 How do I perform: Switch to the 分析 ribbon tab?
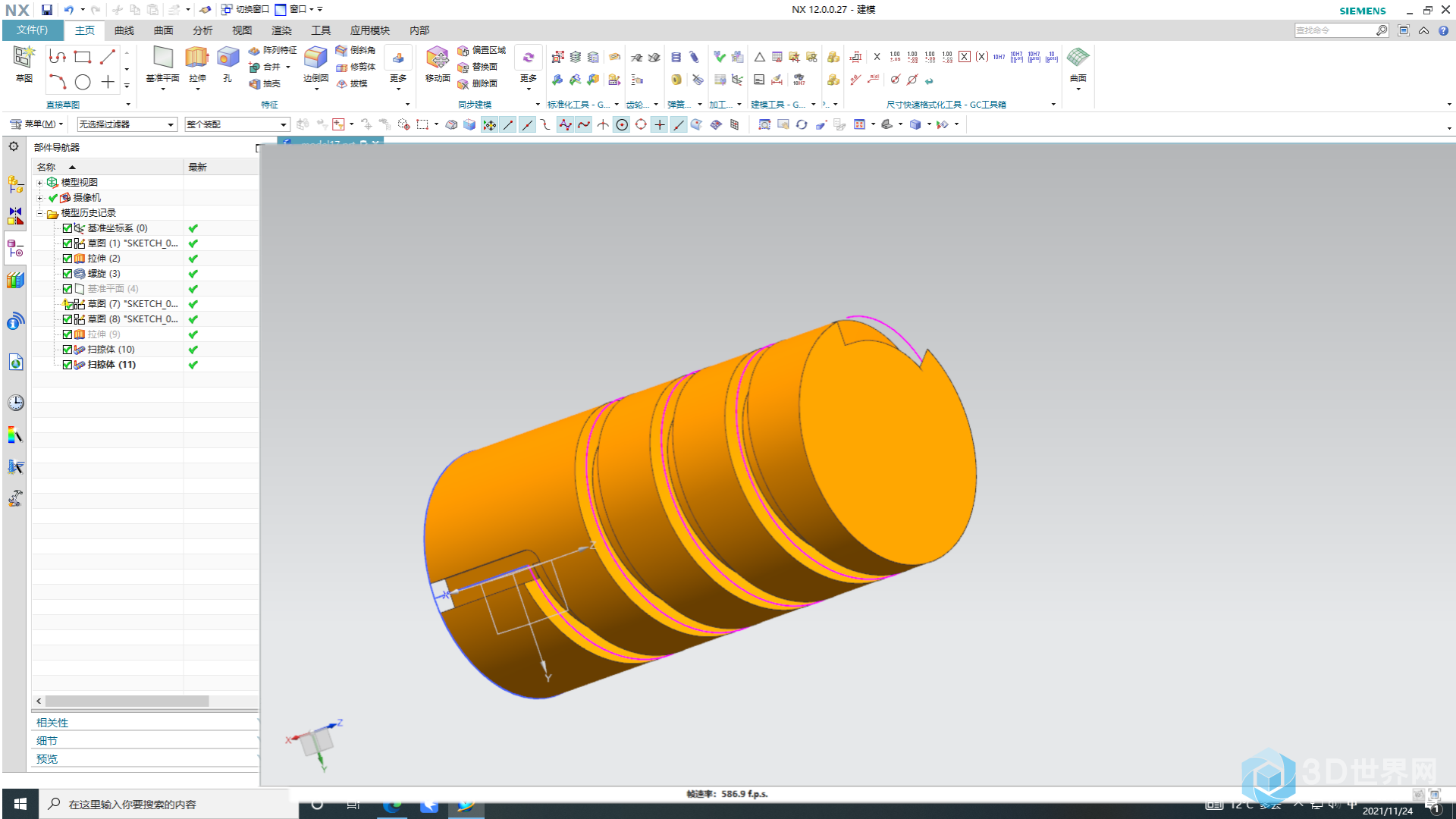(x=203, y=30)
